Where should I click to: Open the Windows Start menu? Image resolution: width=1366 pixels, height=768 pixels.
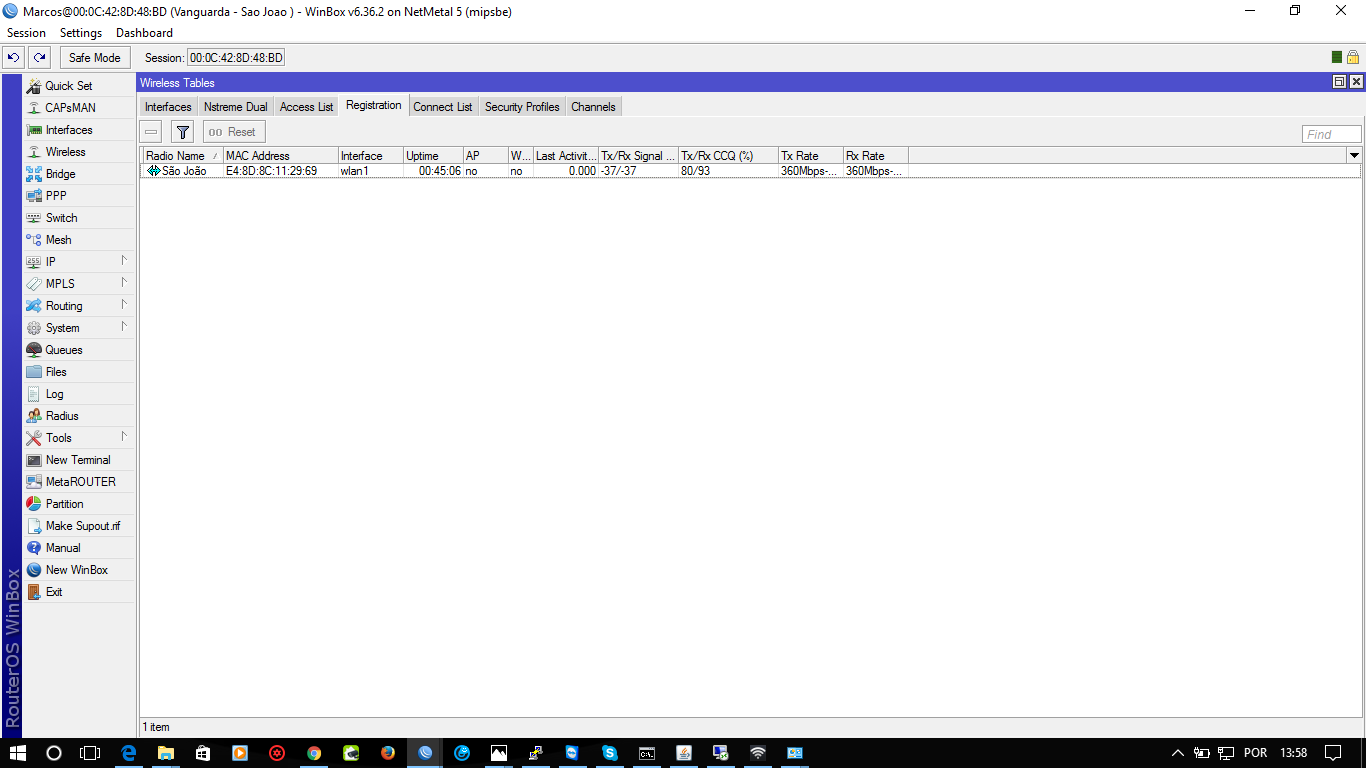[18, 753]
